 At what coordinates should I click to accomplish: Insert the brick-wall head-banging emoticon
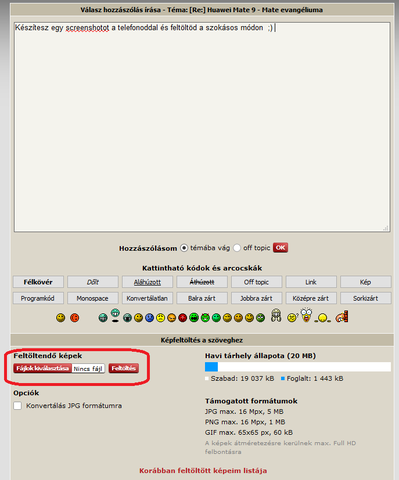tap(341, 316)
